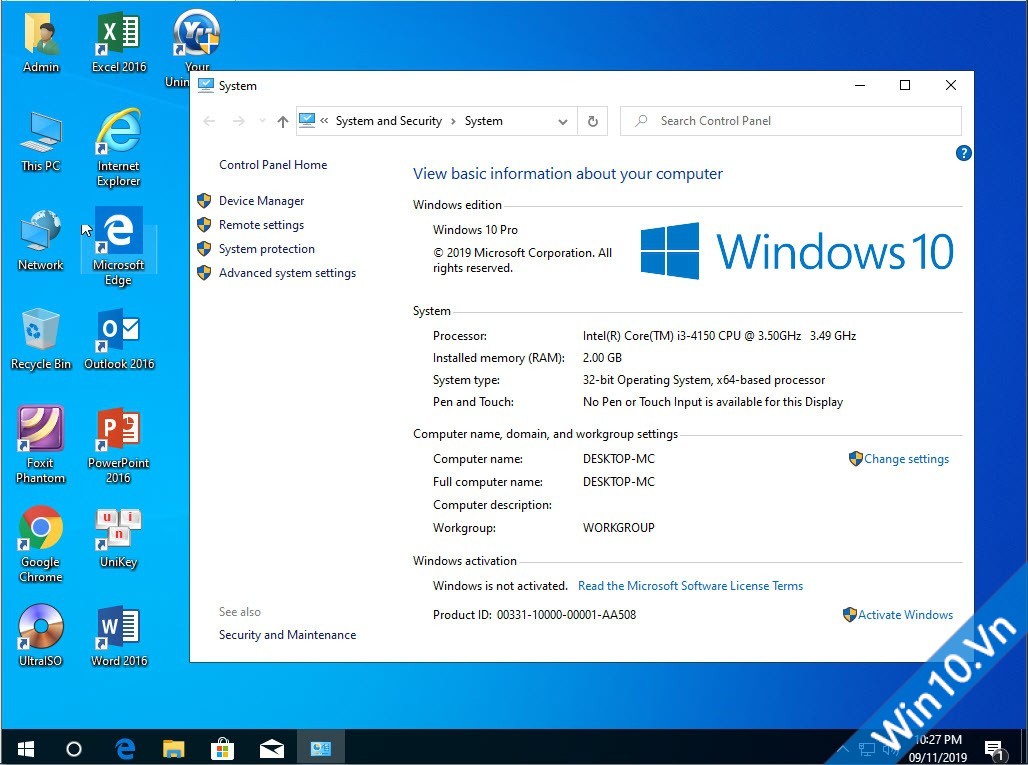The image size is (1028, 765).
Task: Open UltraISO desktop shortcut
Action: [41, 636]
